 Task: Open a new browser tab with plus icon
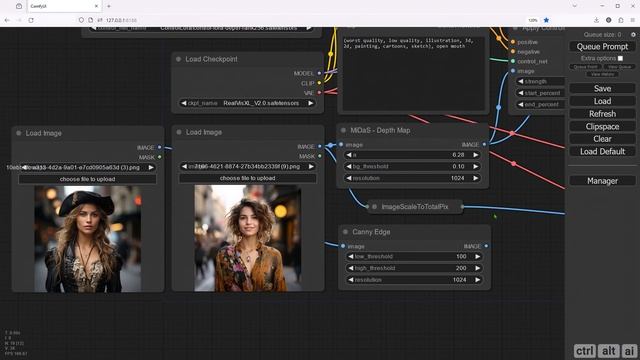pos(109,6)
